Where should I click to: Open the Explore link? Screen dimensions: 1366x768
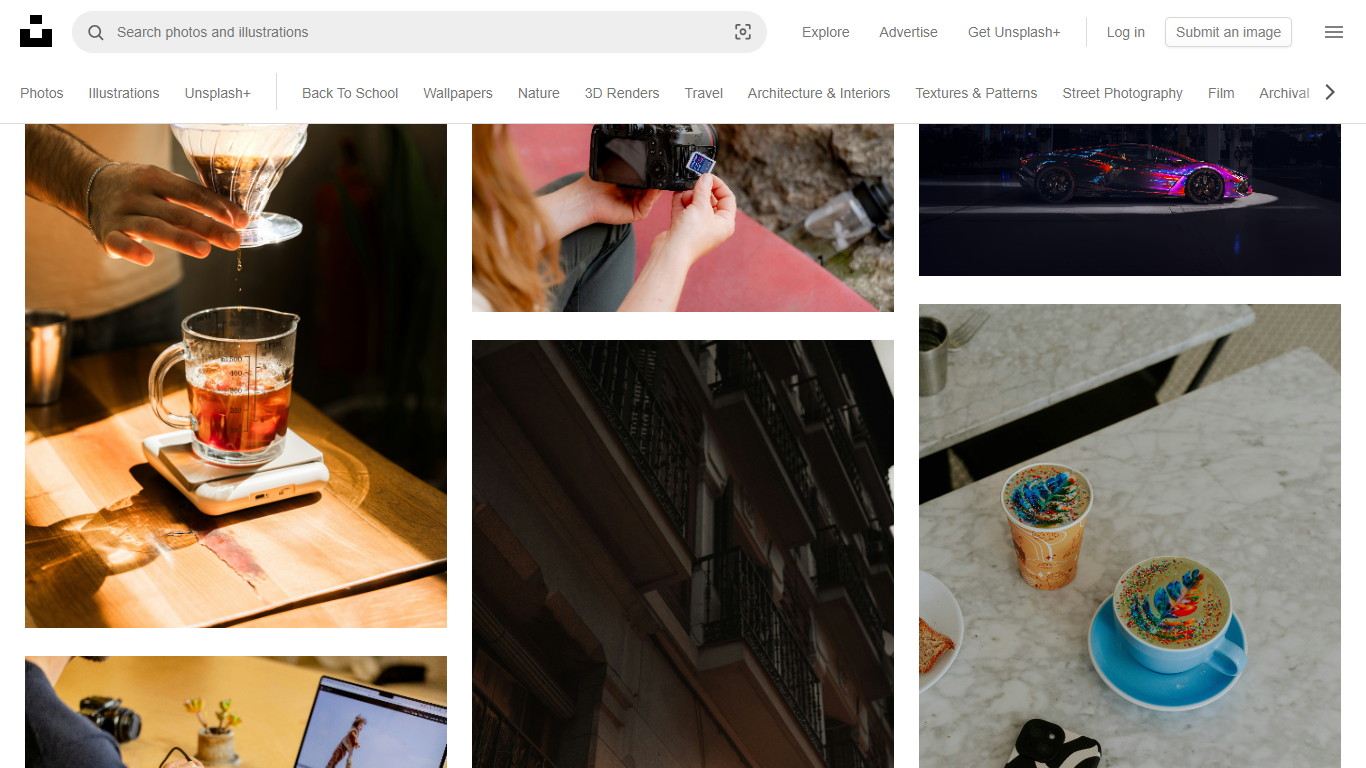[x=825, y=32]
